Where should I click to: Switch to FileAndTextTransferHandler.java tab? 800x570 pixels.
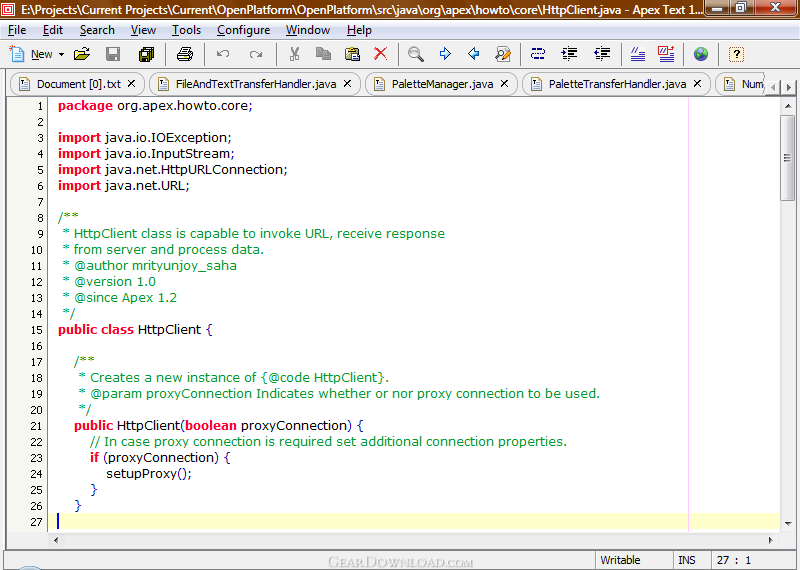[x=256, y=84]
